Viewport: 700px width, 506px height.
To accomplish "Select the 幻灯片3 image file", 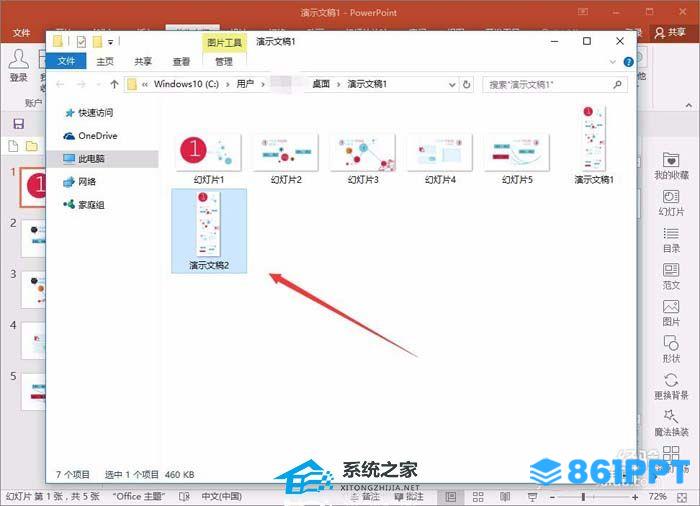I will point(362,159).
